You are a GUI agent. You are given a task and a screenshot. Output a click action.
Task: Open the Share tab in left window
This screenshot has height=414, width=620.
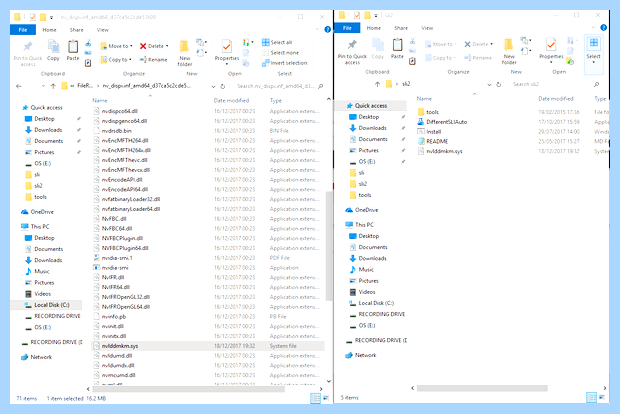(76, 30)
